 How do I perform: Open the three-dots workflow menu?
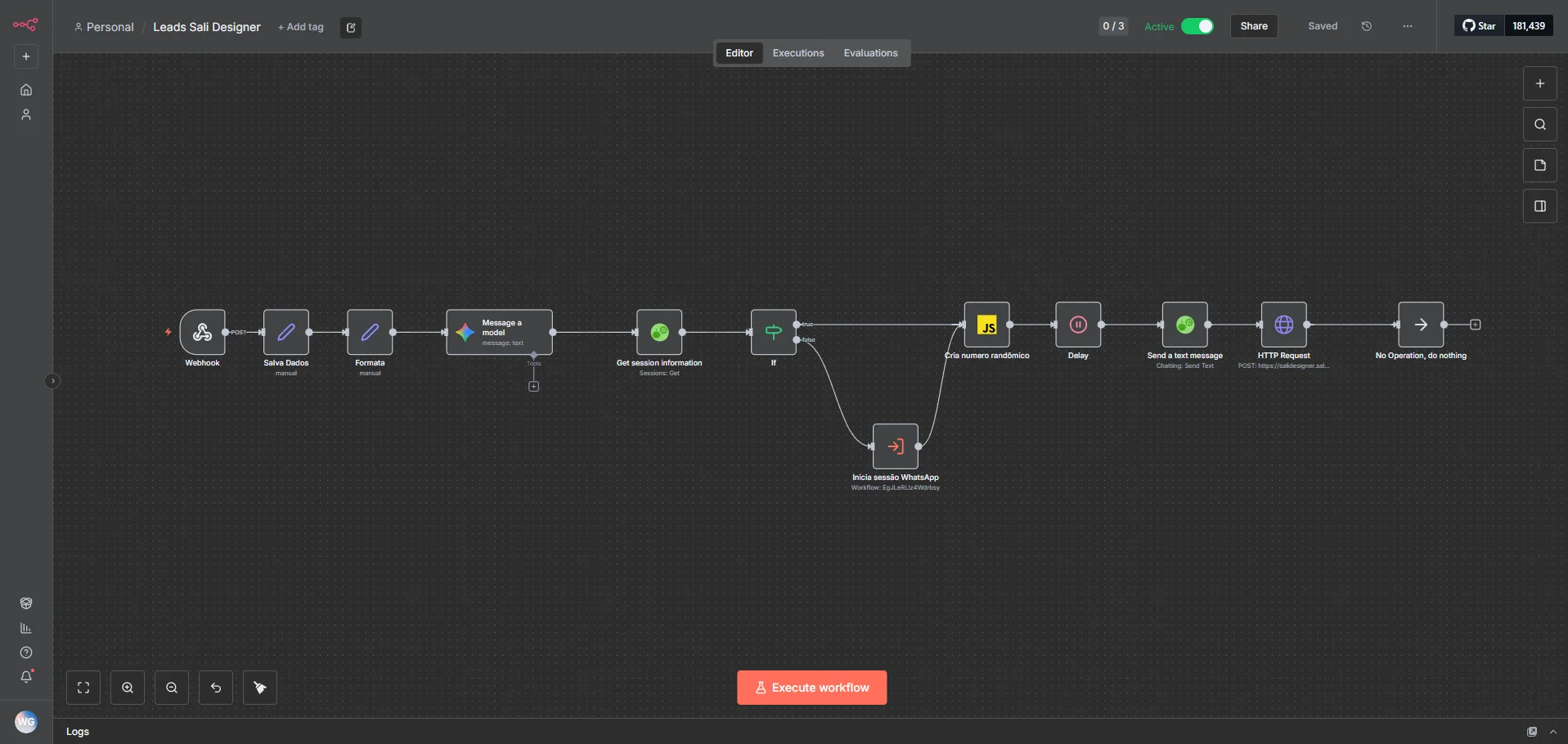(1407, 26)
